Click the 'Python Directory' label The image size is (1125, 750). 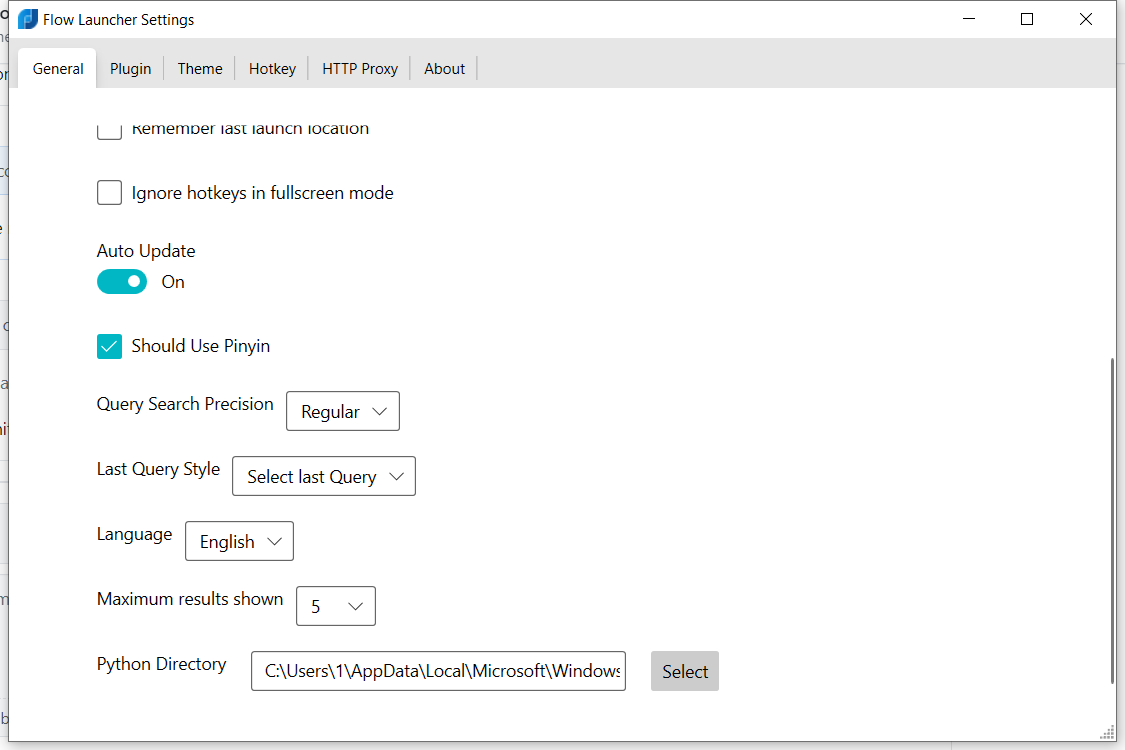[x=161, y=664]
